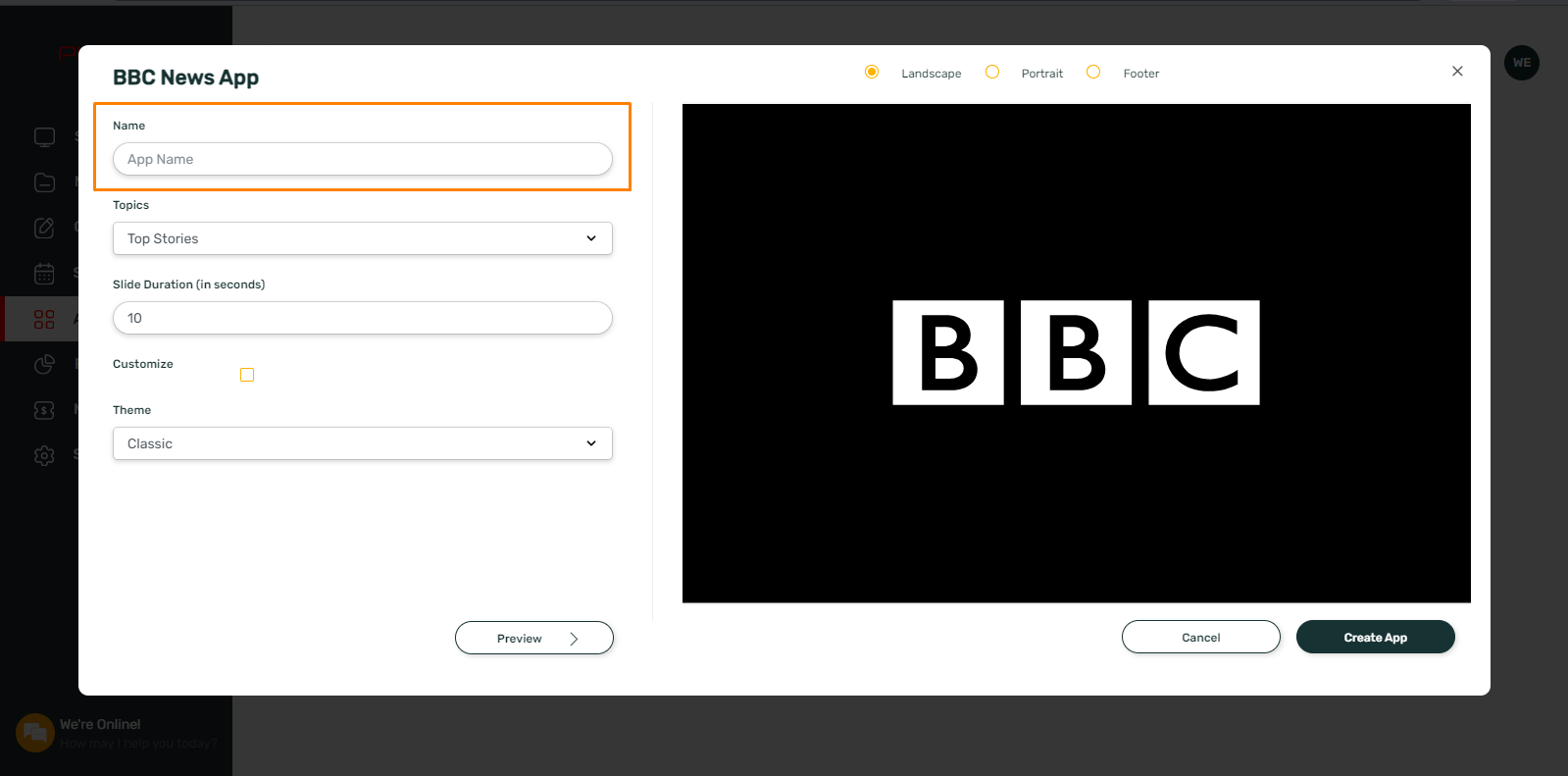Open the pie chart reports icon in sidebar
The image size is (1568, 776).
(44, 365)
